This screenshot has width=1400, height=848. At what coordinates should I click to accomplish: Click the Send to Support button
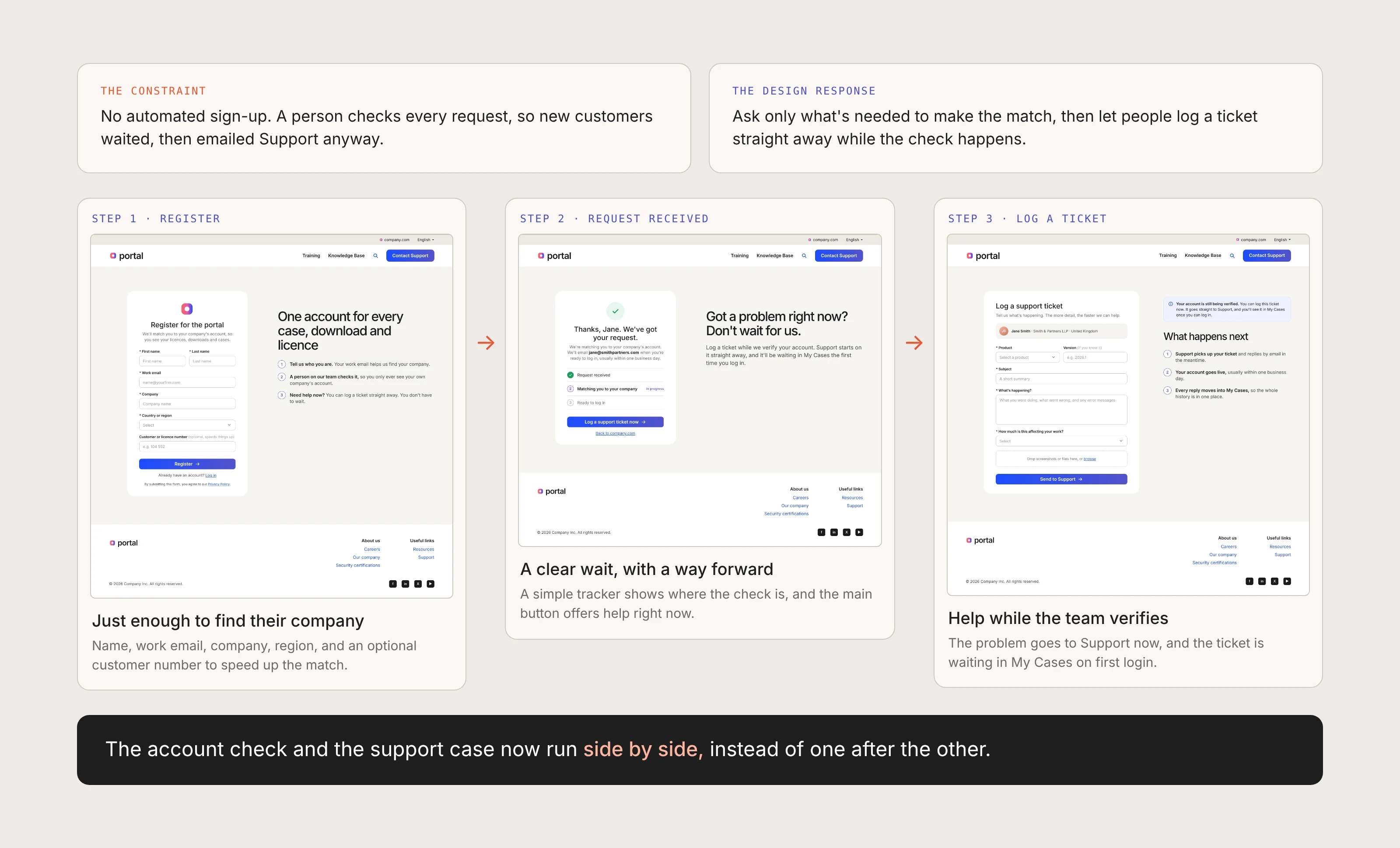pos(1061,479)
